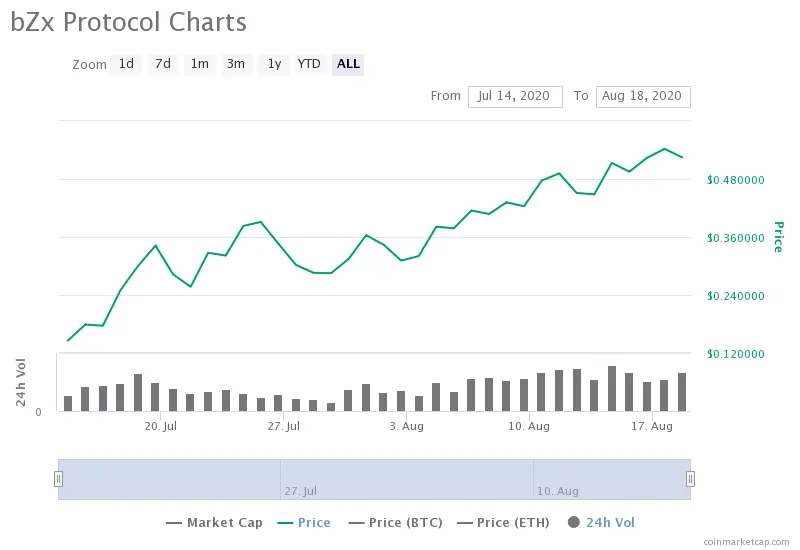Image resolution: width=800 pixels, height=550 pixels.
Task: Click the Market Cap grey line legend marker
Action: pyautogui.click(x=174, y=523)
